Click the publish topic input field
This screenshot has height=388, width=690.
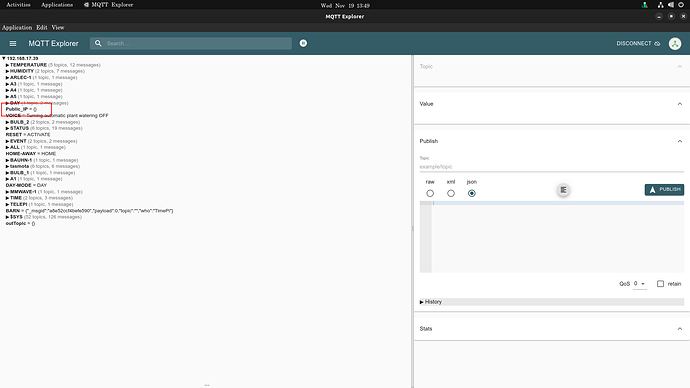(x=551, y=167)
